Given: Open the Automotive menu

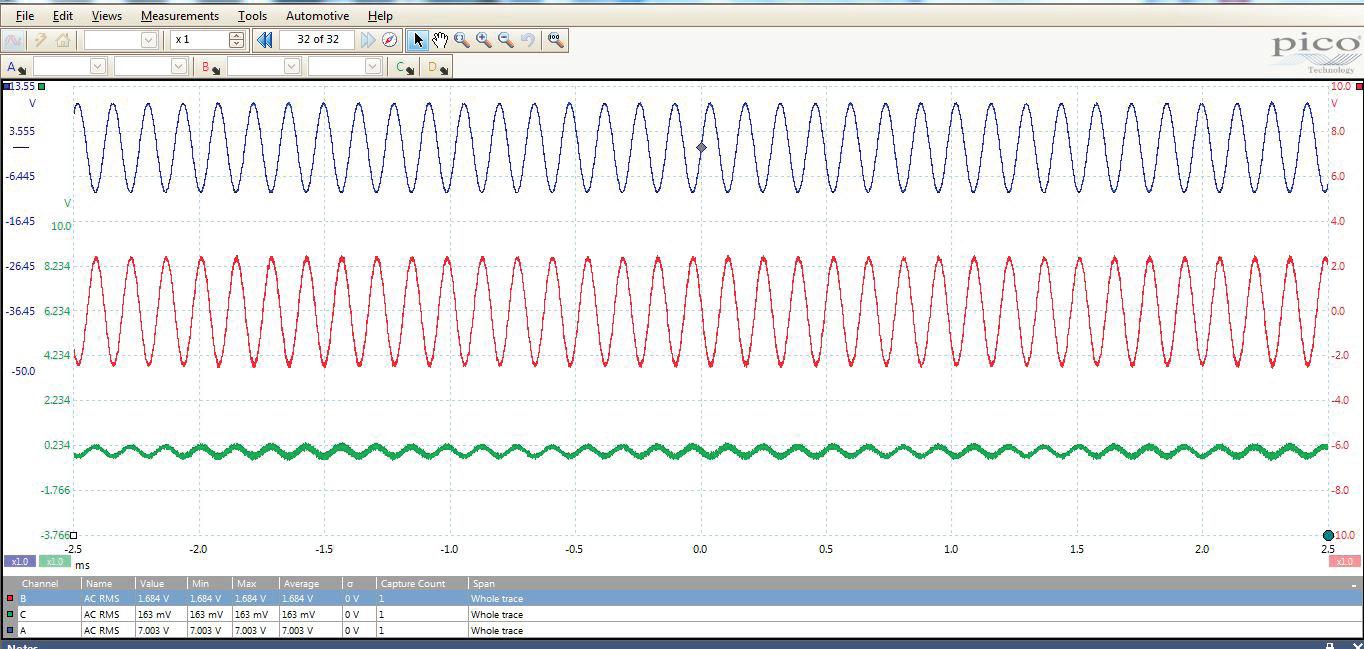Looking at the screenshot, I should [317, 16].
